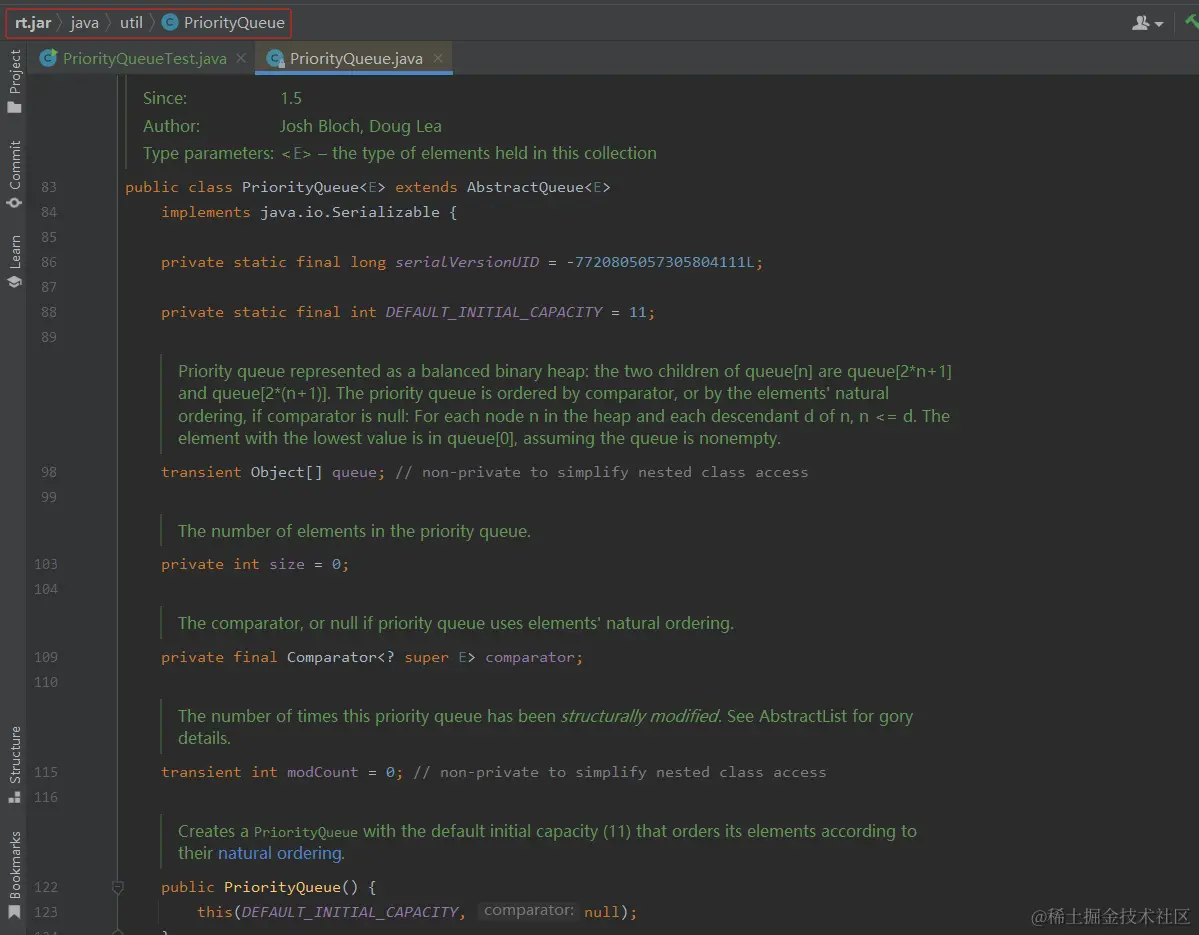The height and width of the screenshot is (935, 1199).
Task: Open the Structure tool window
Action: (x=14, y=765)
